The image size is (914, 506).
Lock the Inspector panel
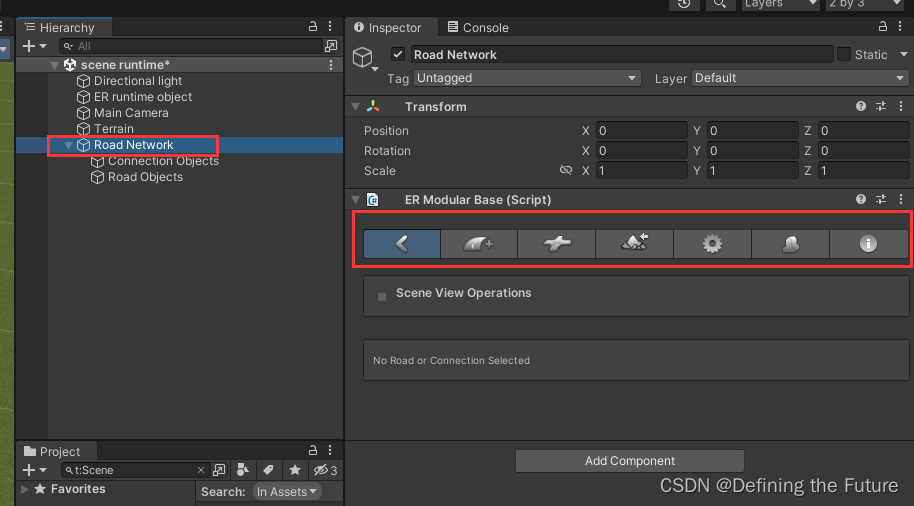pyautogui.click(x=883, y=26)
